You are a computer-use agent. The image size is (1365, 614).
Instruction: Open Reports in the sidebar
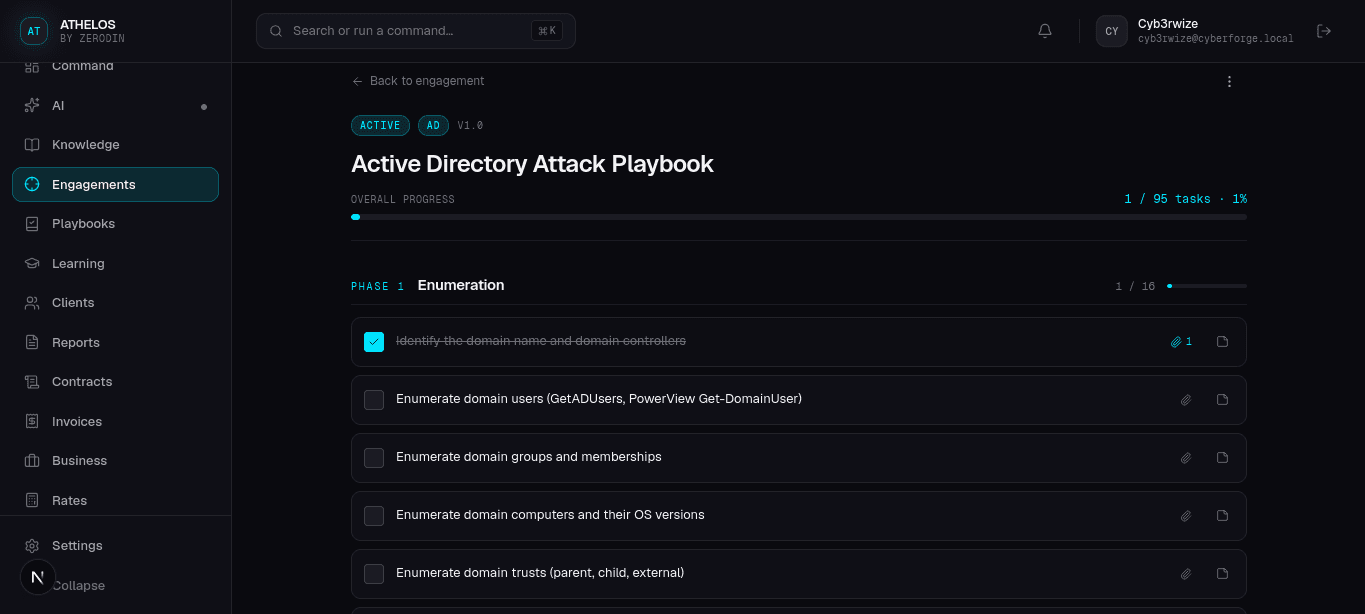115,342
